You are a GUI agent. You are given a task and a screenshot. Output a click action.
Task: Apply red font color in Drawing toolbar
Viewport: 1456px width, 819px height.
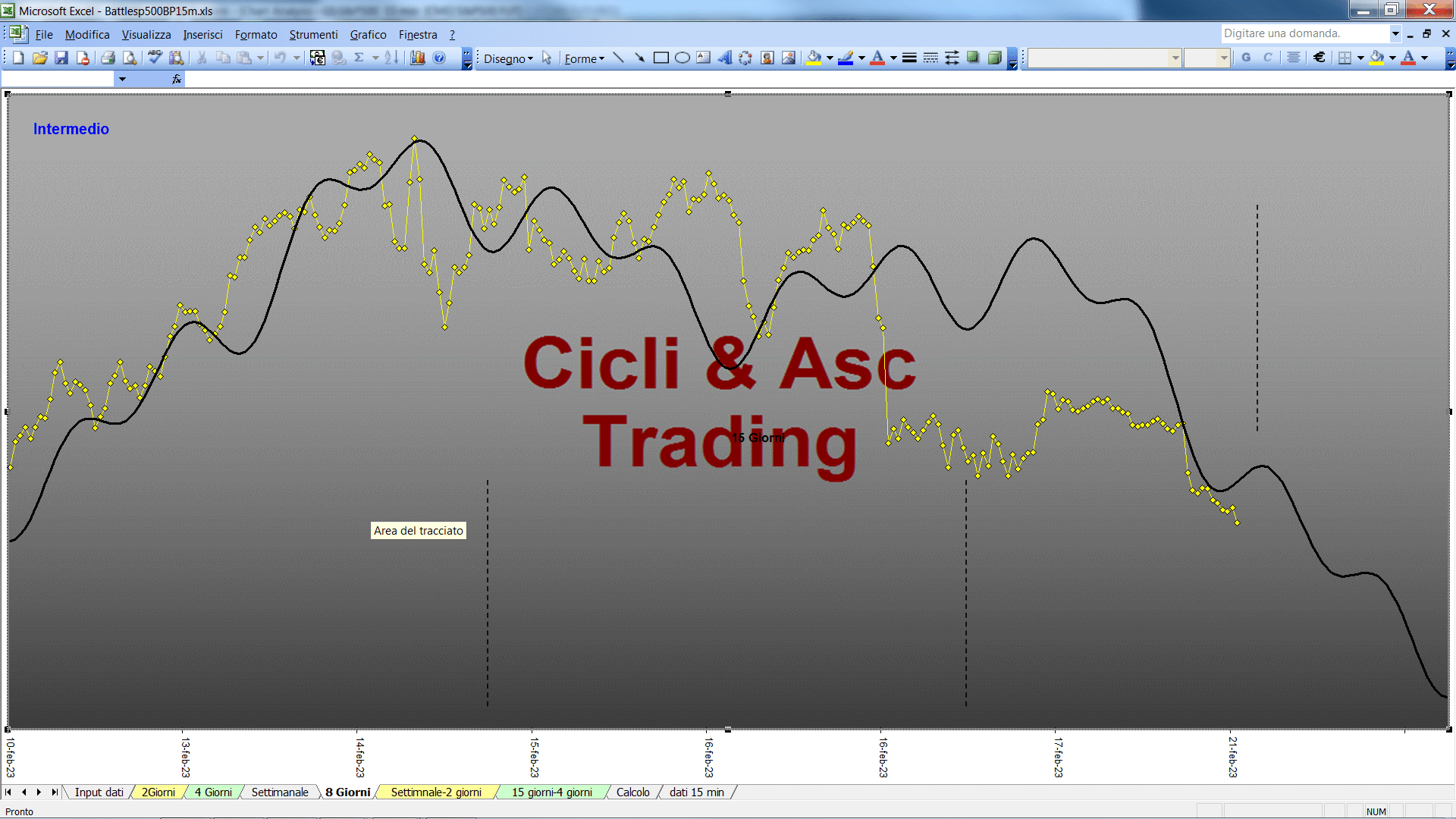[x=878, y=58]
